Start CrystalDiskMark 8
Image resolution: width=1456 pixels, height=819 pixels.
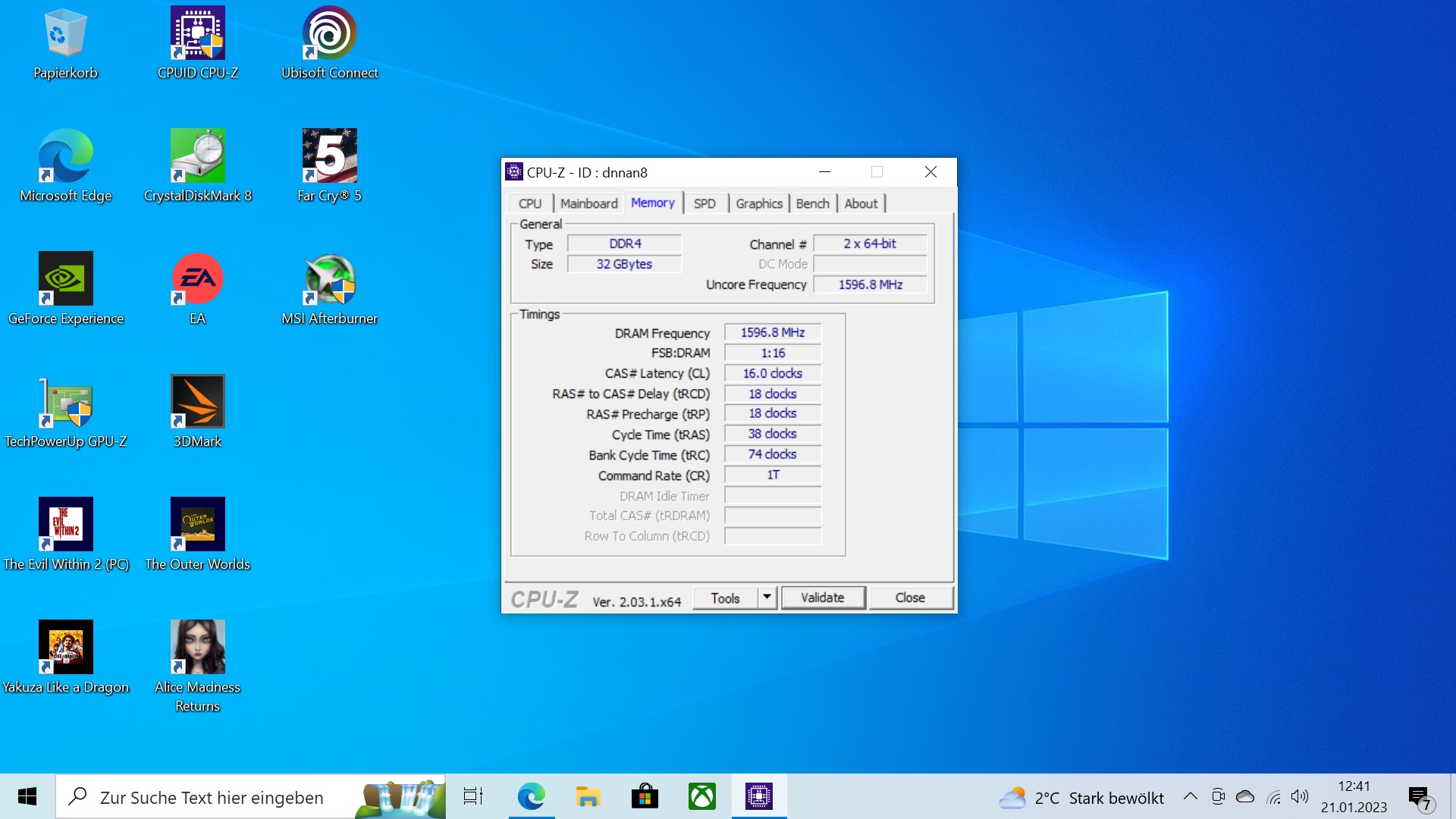point(197,155)
